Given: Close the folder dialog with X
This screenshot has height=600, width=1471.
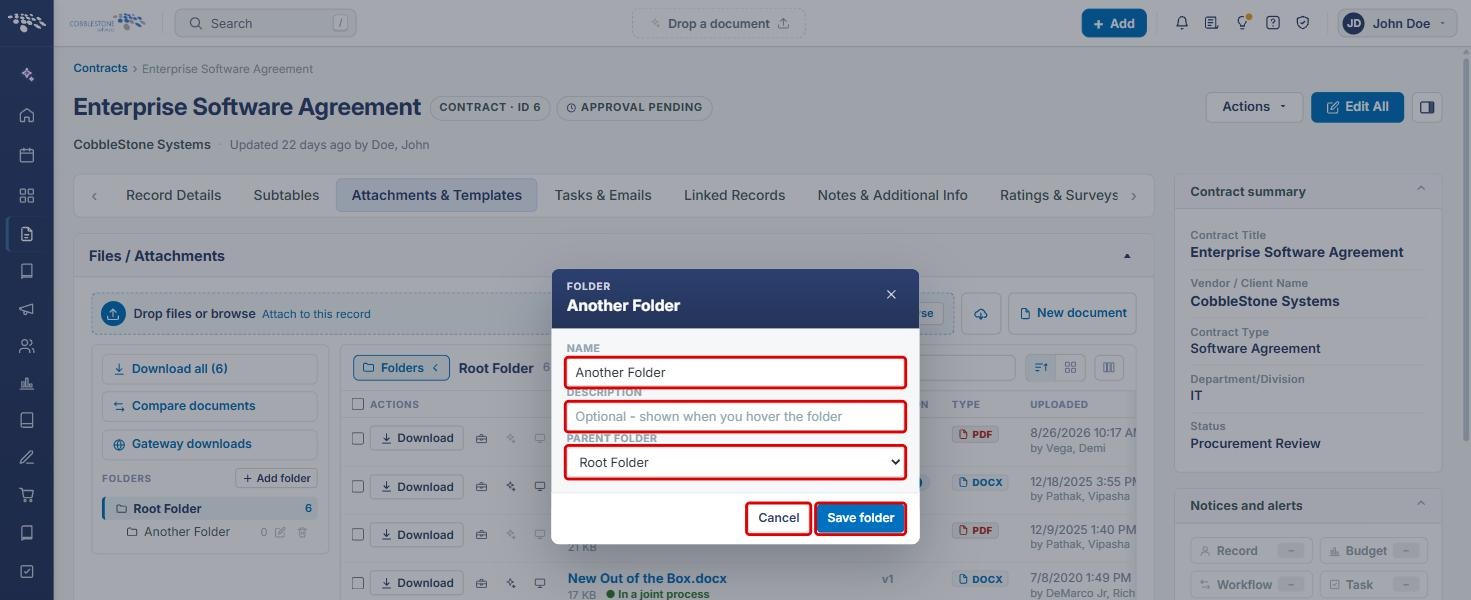Looking at the screenshot, I should click(x=891, y=295).
